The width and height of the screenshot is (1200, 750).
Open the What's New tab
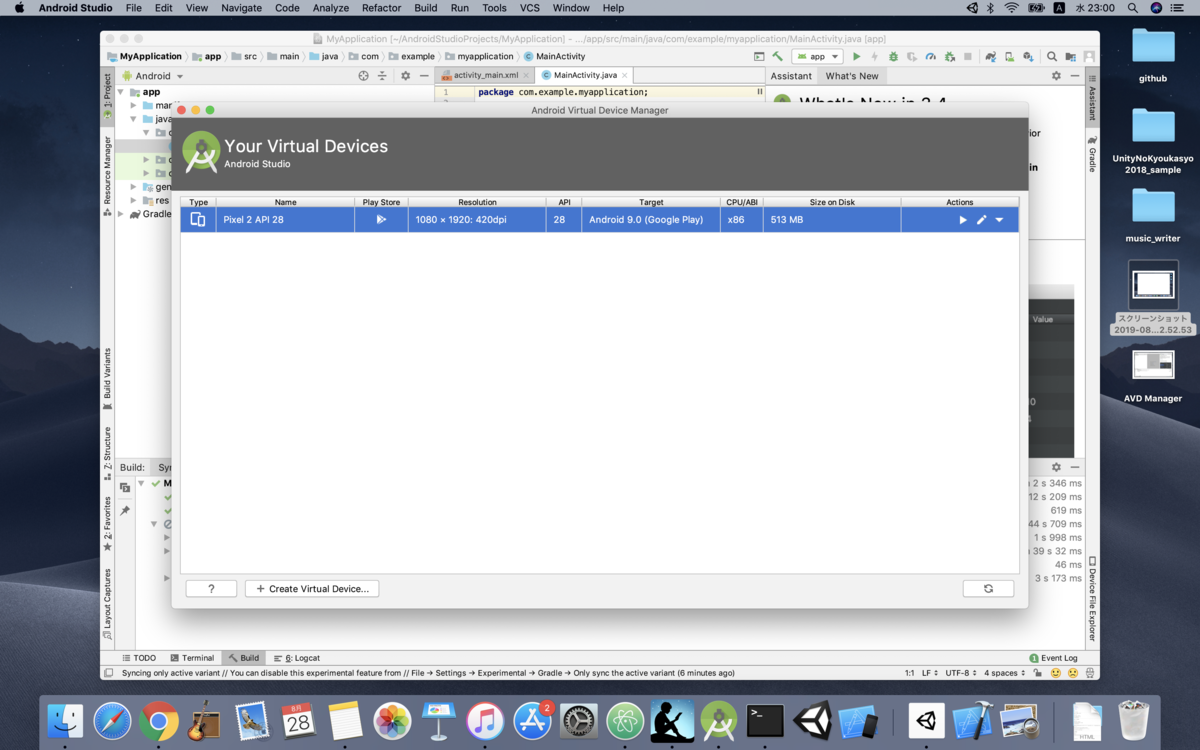852,76
